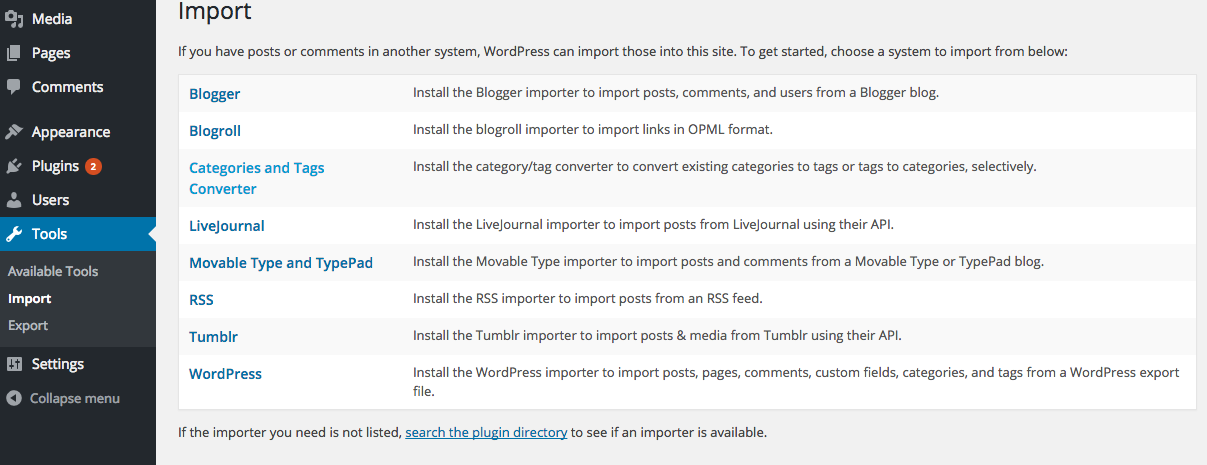Click the Comments bubble icon
Screen dimensions: 1207x465
pos(14,87)
